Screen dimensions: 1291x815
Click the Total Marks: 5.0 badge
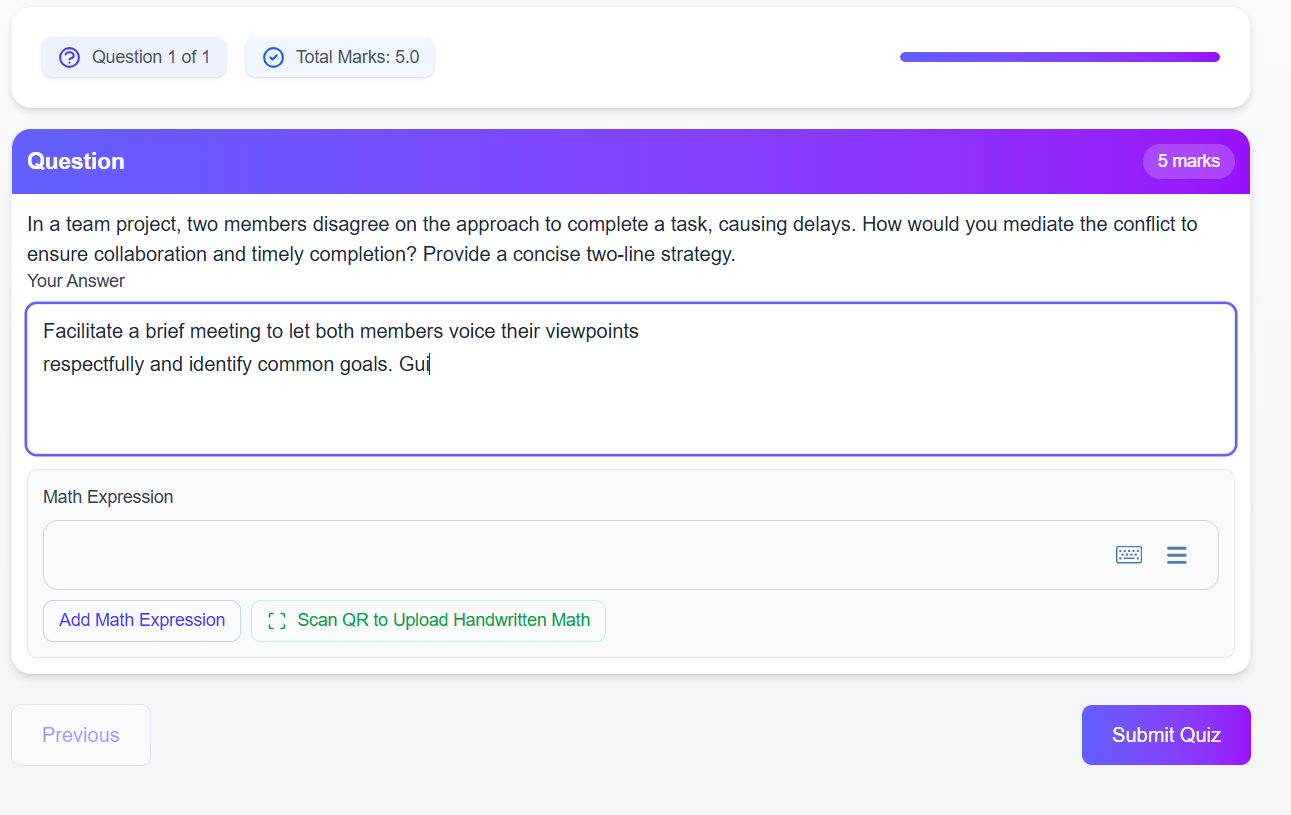click(340, 57)
